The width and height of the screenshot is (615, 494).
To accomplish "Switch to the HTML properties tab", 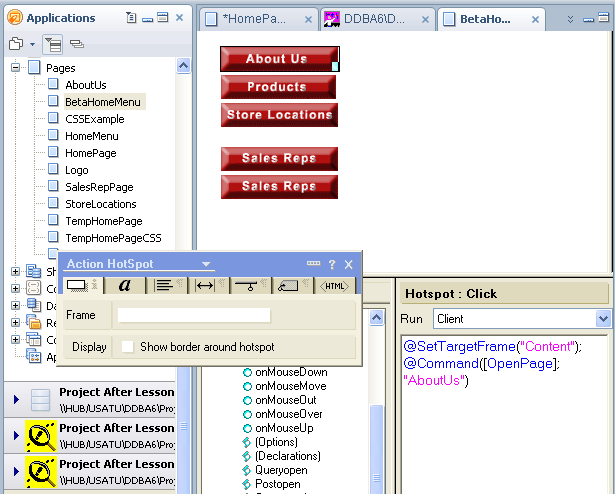I will coord(335,286).
